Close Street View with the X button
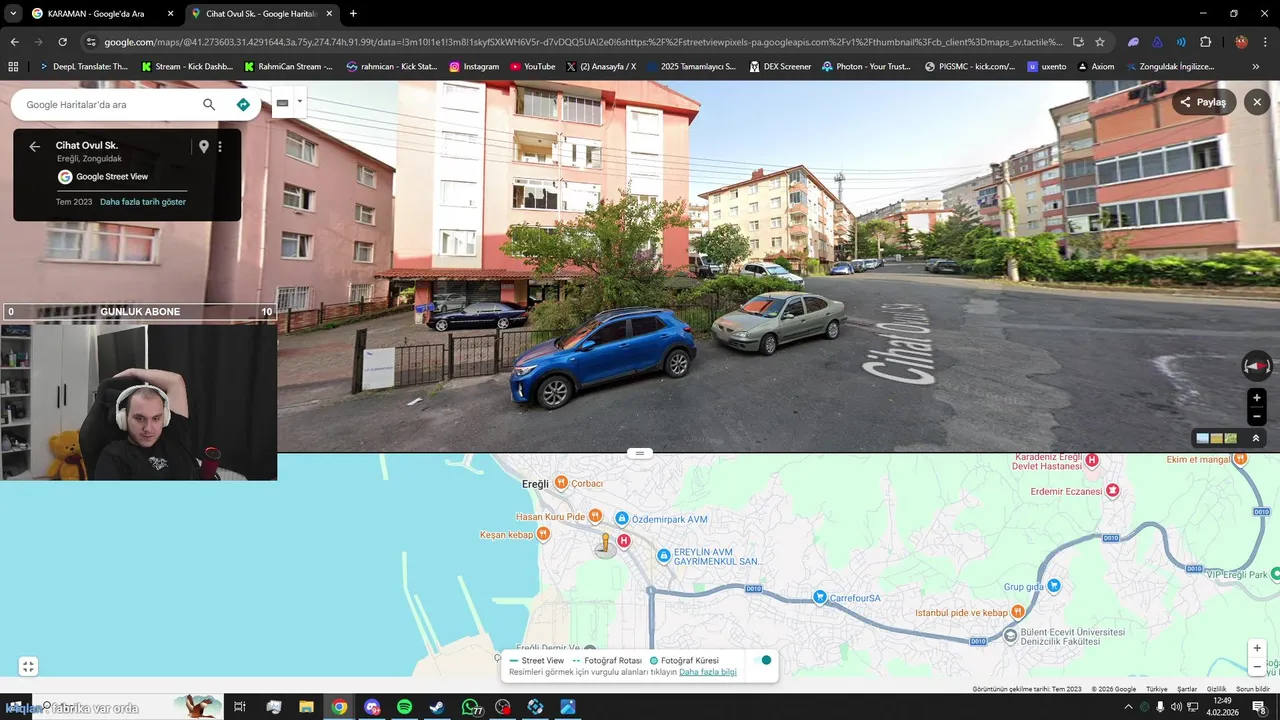1280x720 pixels. tap(1257, 102)
